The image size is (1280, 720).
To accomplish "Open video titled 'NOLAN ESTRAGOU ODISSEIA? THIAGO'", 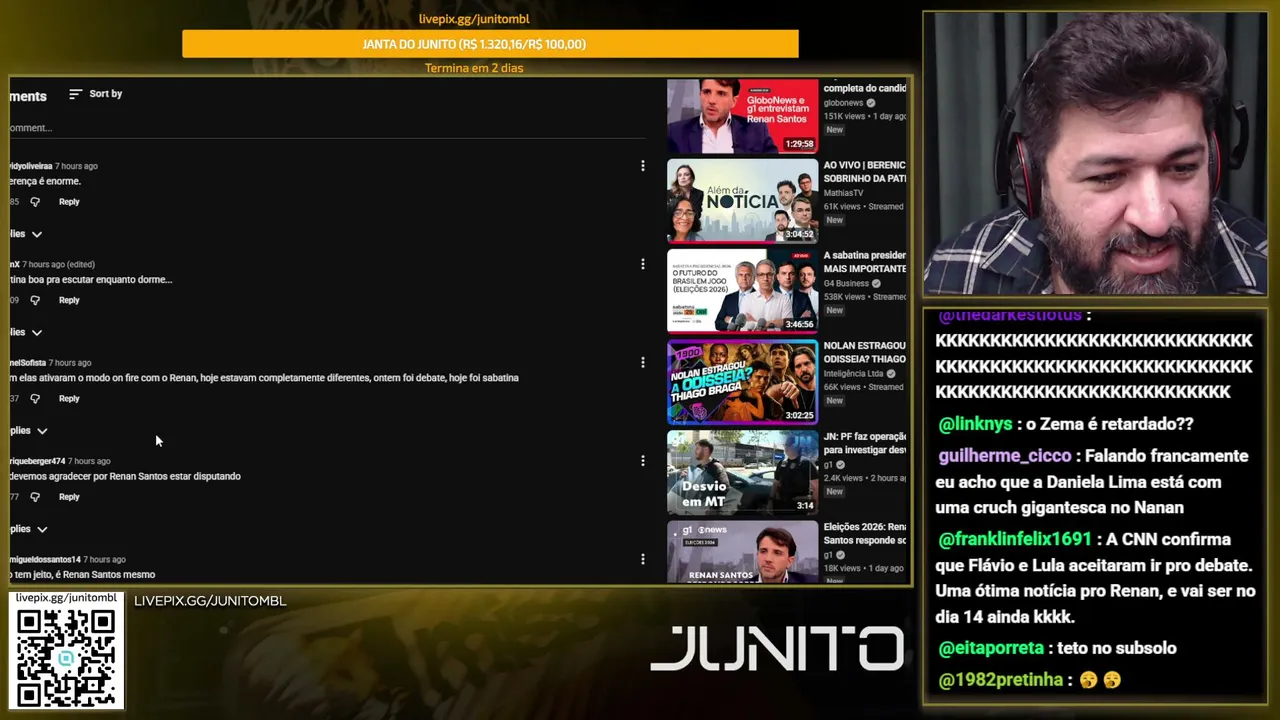I will 865,352.
